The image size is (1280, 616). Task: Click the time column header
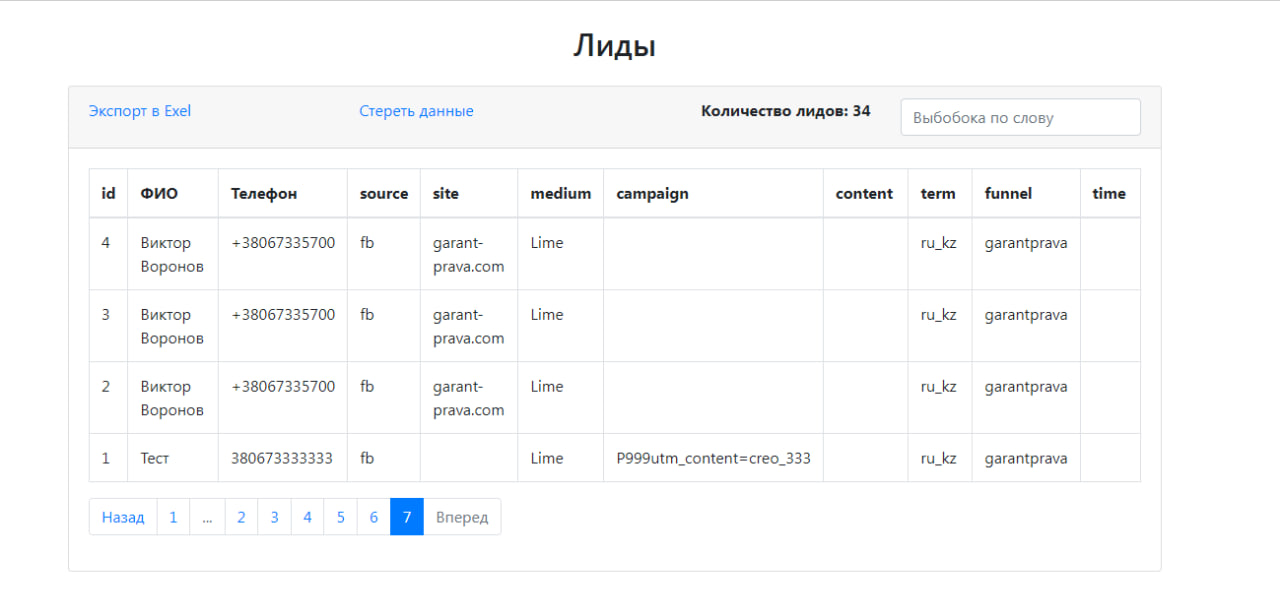click(x=1109, y=194)
